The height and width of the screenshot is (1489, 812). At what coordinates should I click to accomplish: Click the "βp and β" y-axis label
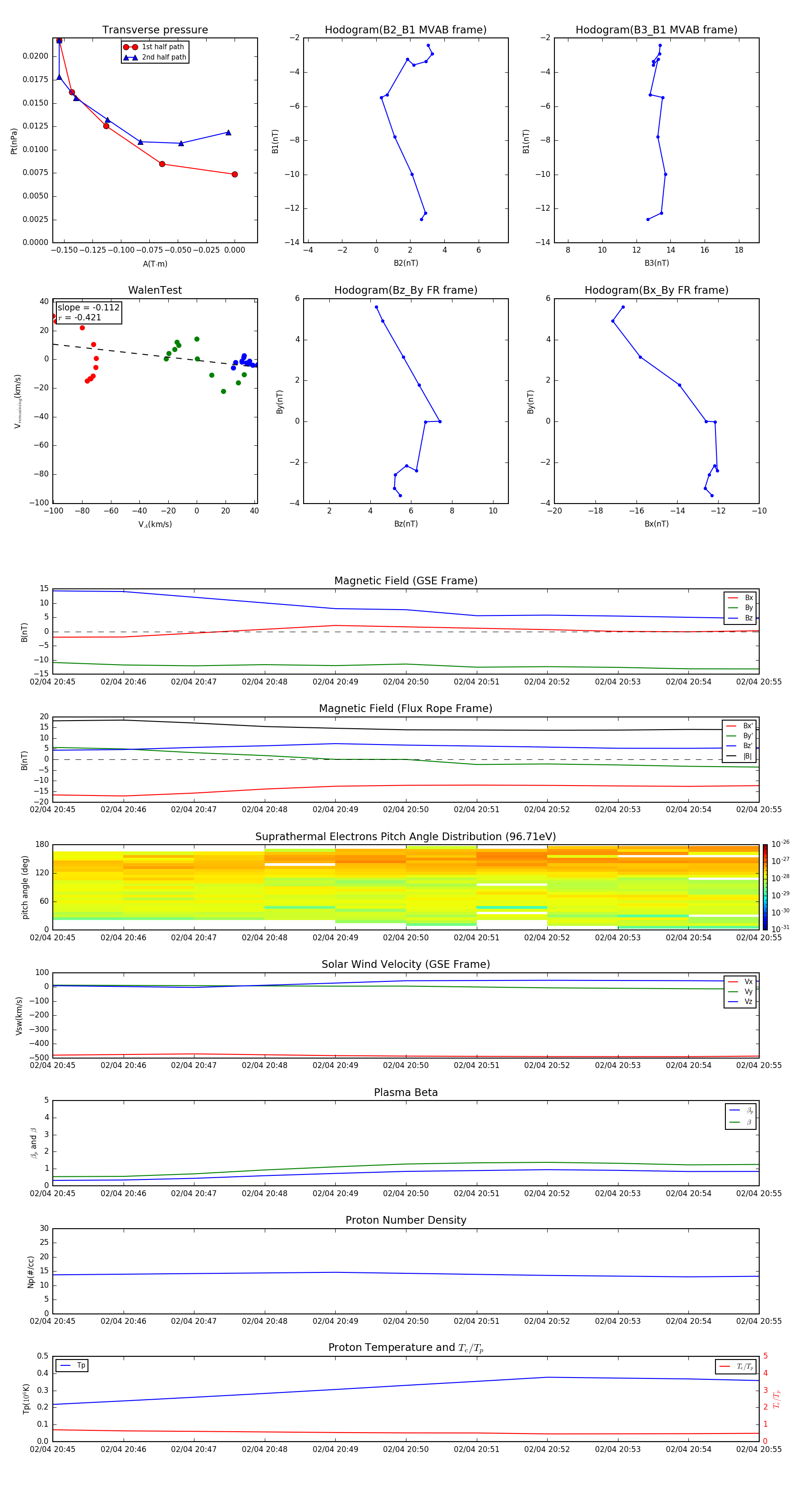(33, 1143)
